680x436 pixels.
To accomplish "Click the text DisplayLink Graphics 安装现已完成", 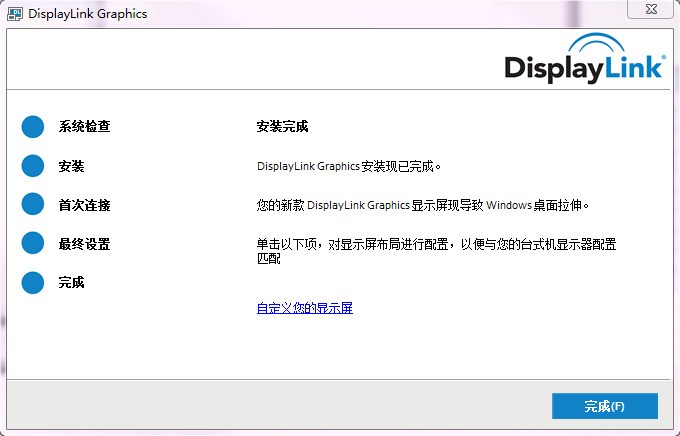I will (x=349, y=166).
